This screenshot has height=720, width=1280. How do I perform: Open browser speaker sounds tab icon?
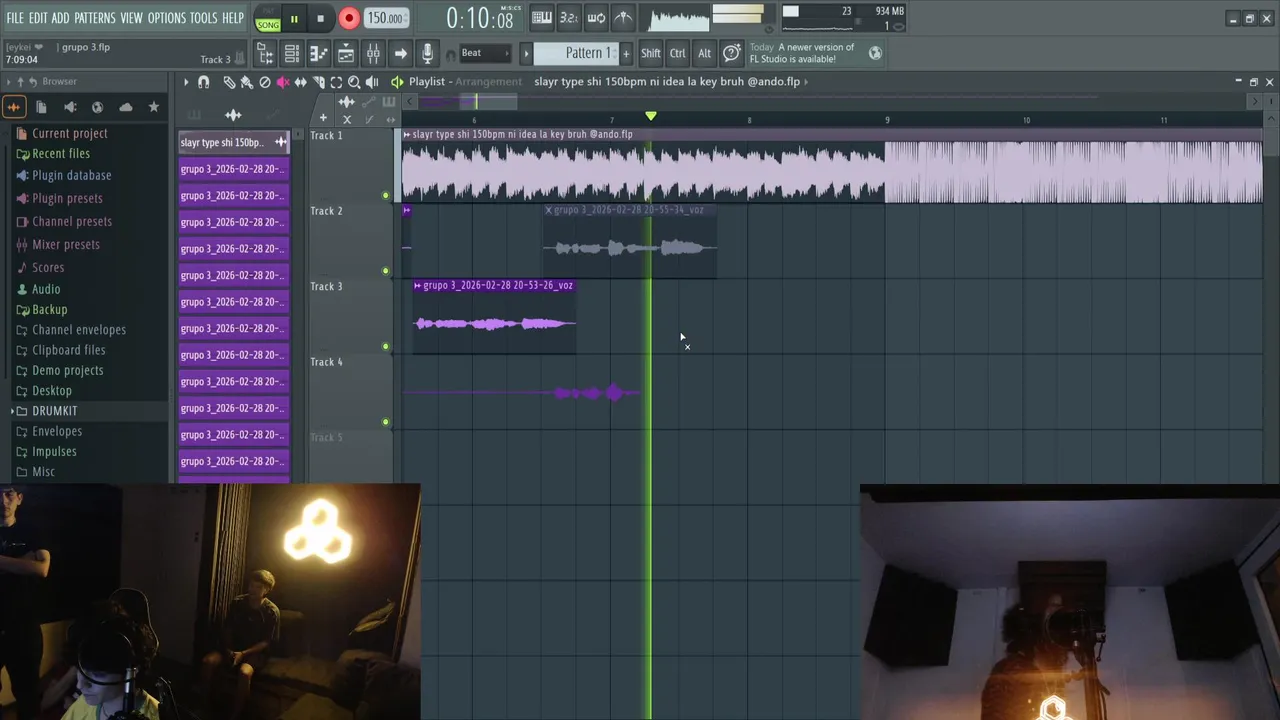pyautogui.click(x=70, y=107)
